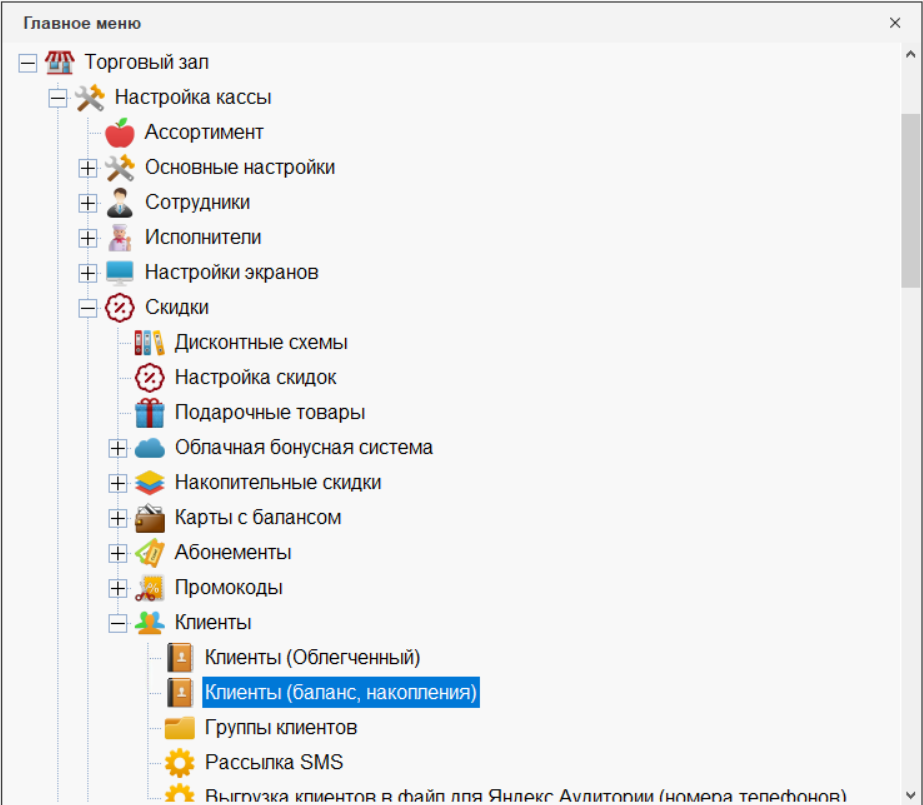
Task: Click the cloud Облачная бонусная система icon
Action: [x=149, y=447]
